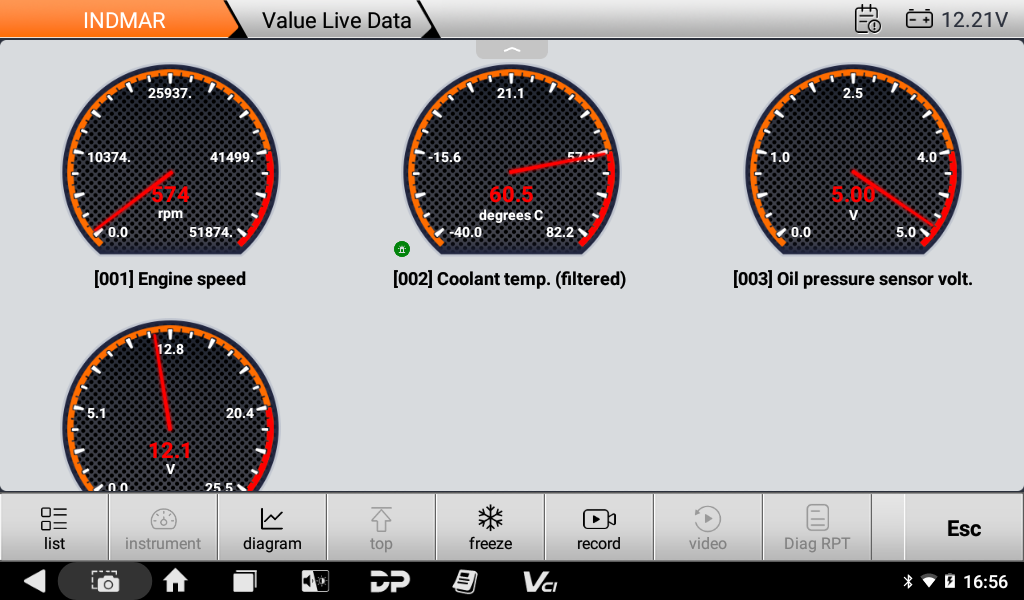Take a screenshot with camera icon

pos(104,580)
